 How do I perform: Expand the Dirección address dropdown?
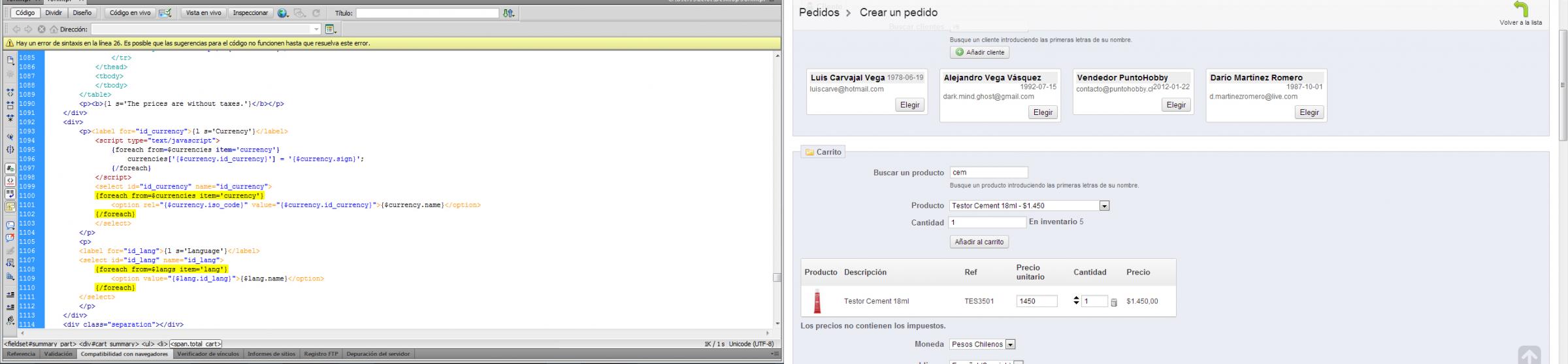click(x=317, y=29)
